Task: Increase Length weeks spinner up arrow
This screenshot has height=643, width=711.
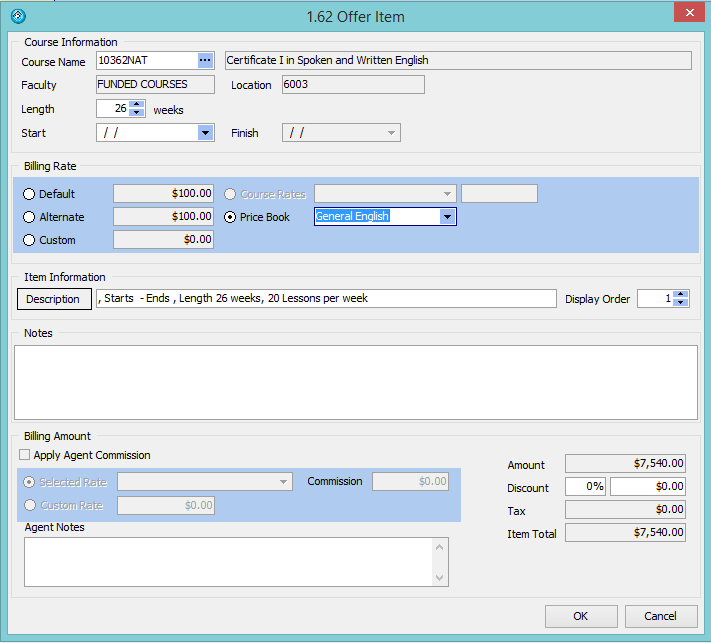Action: tap(137, 105)
